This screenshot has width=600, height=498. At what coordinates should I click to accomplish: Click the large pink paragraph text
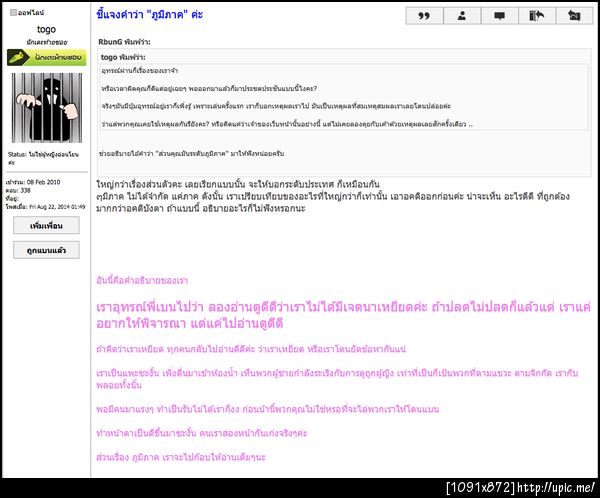coord(343,315)
